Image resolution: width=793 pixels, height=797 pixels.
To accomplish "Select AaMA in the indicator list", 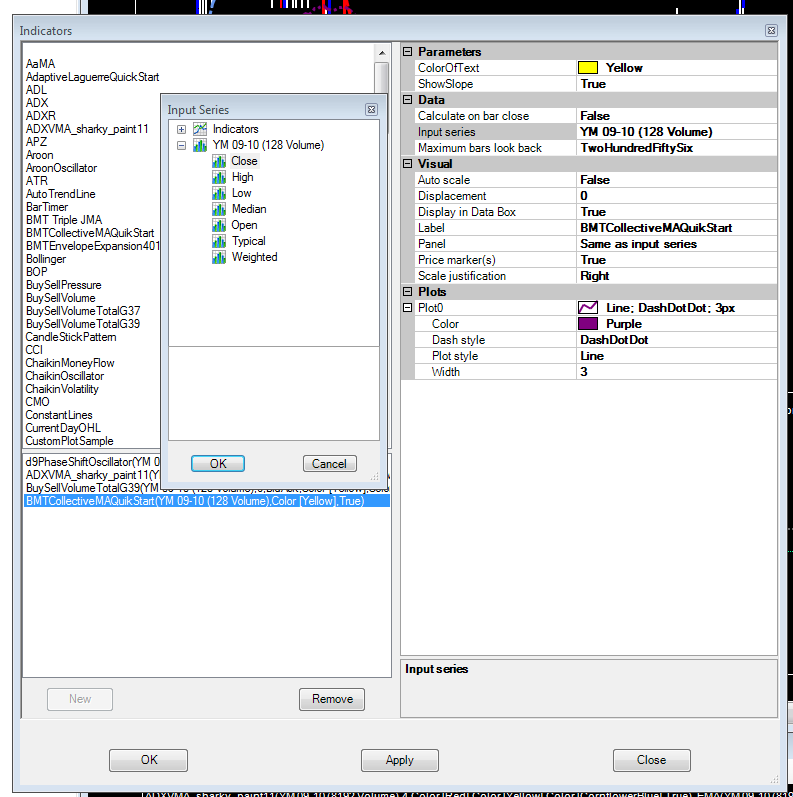I will click(x=41, y=64).
